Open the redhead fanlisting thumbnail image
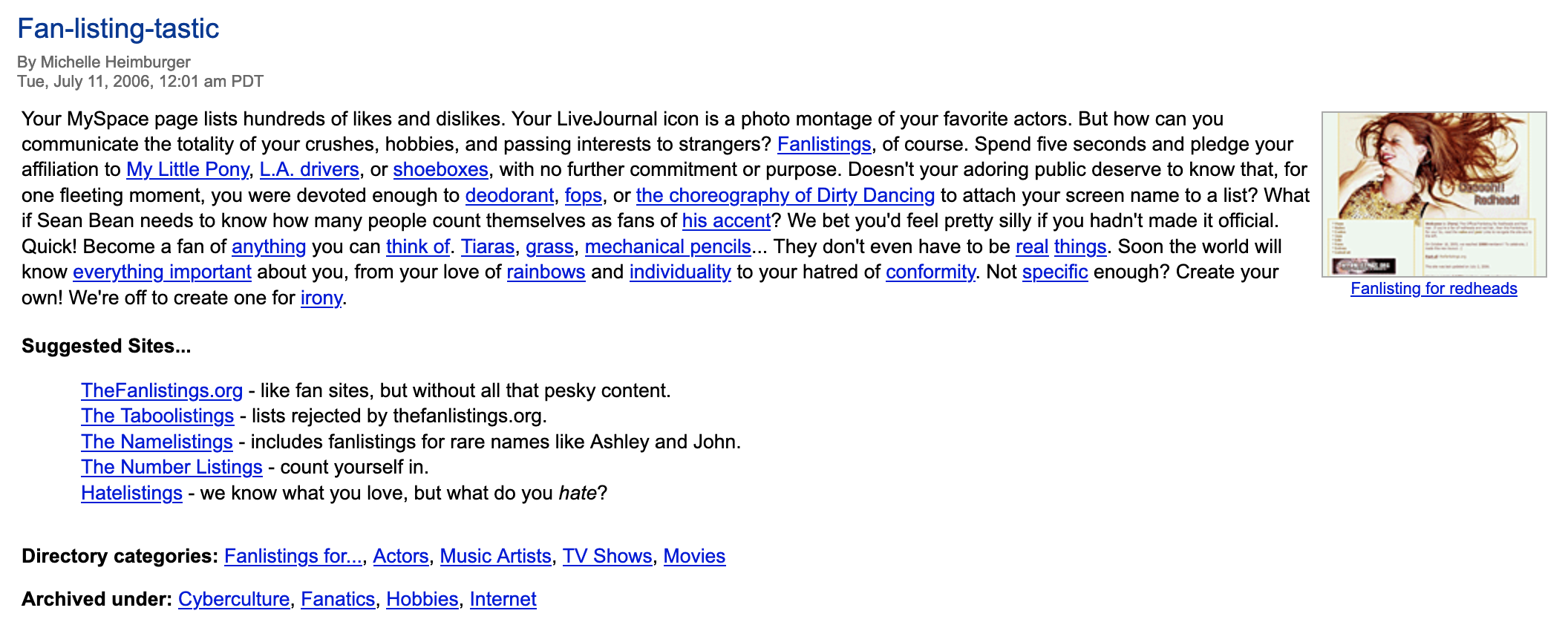The width and height of the screenshot is (1568, 625). 1433,194
